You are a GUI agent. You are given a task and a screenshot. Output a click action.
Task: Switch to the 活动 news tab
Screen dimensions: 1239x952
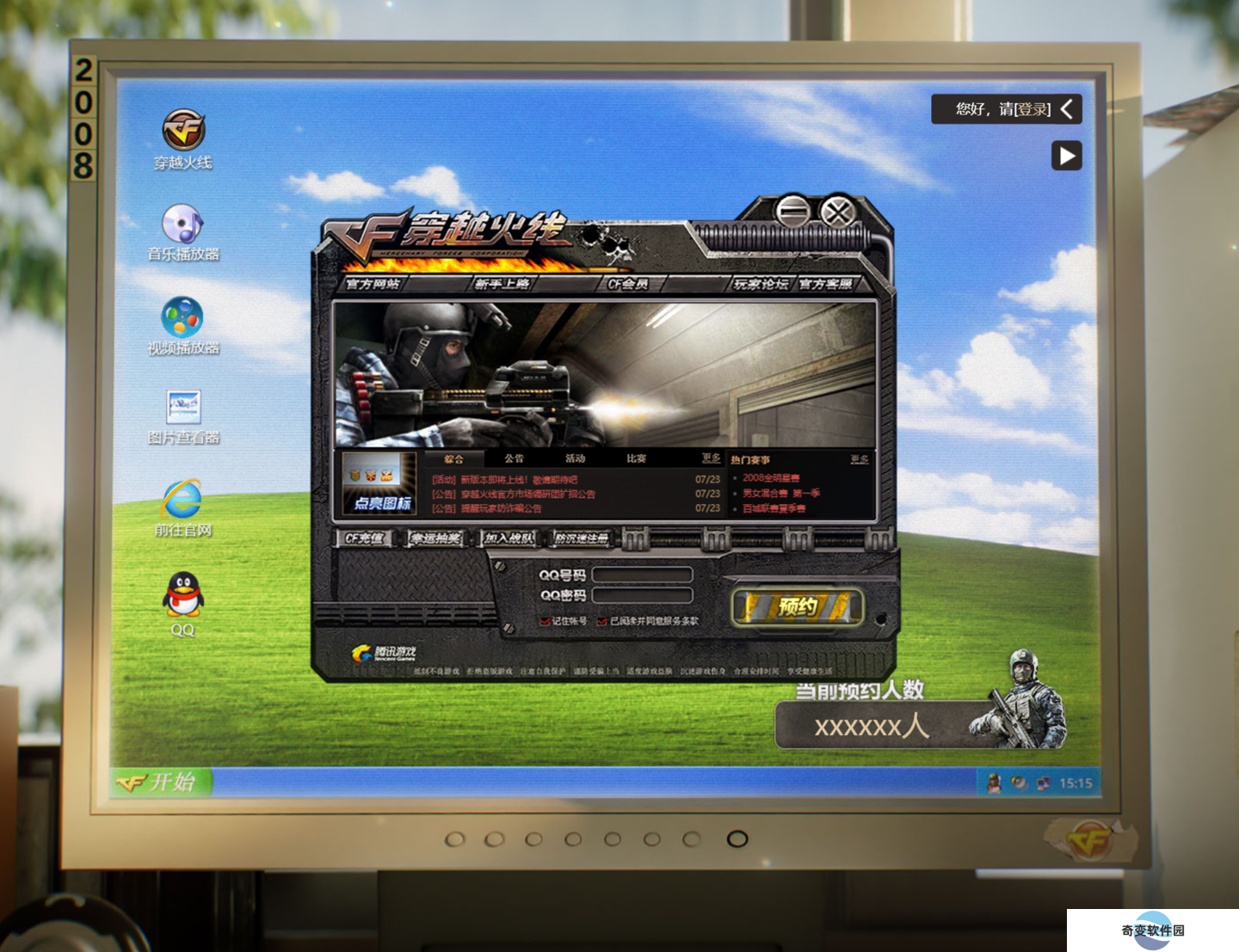click(x=575, y=459)
